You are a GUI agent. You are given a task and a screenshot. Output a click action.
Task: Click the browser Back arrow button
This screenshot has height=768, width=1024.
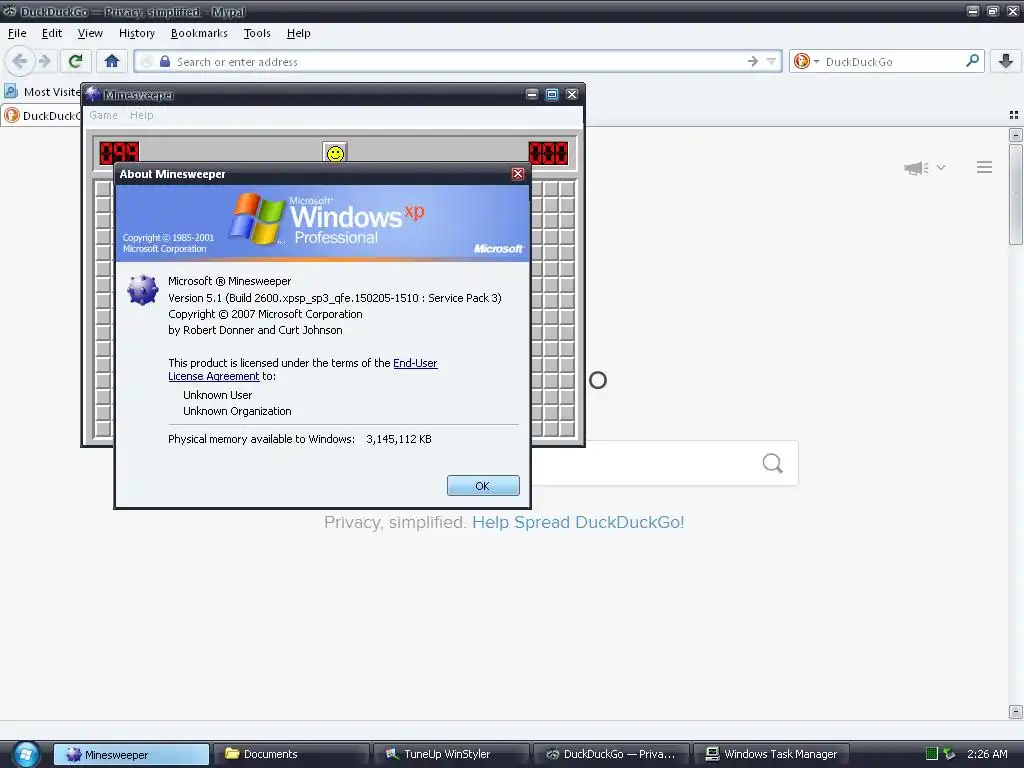click(x=20, y=61)
